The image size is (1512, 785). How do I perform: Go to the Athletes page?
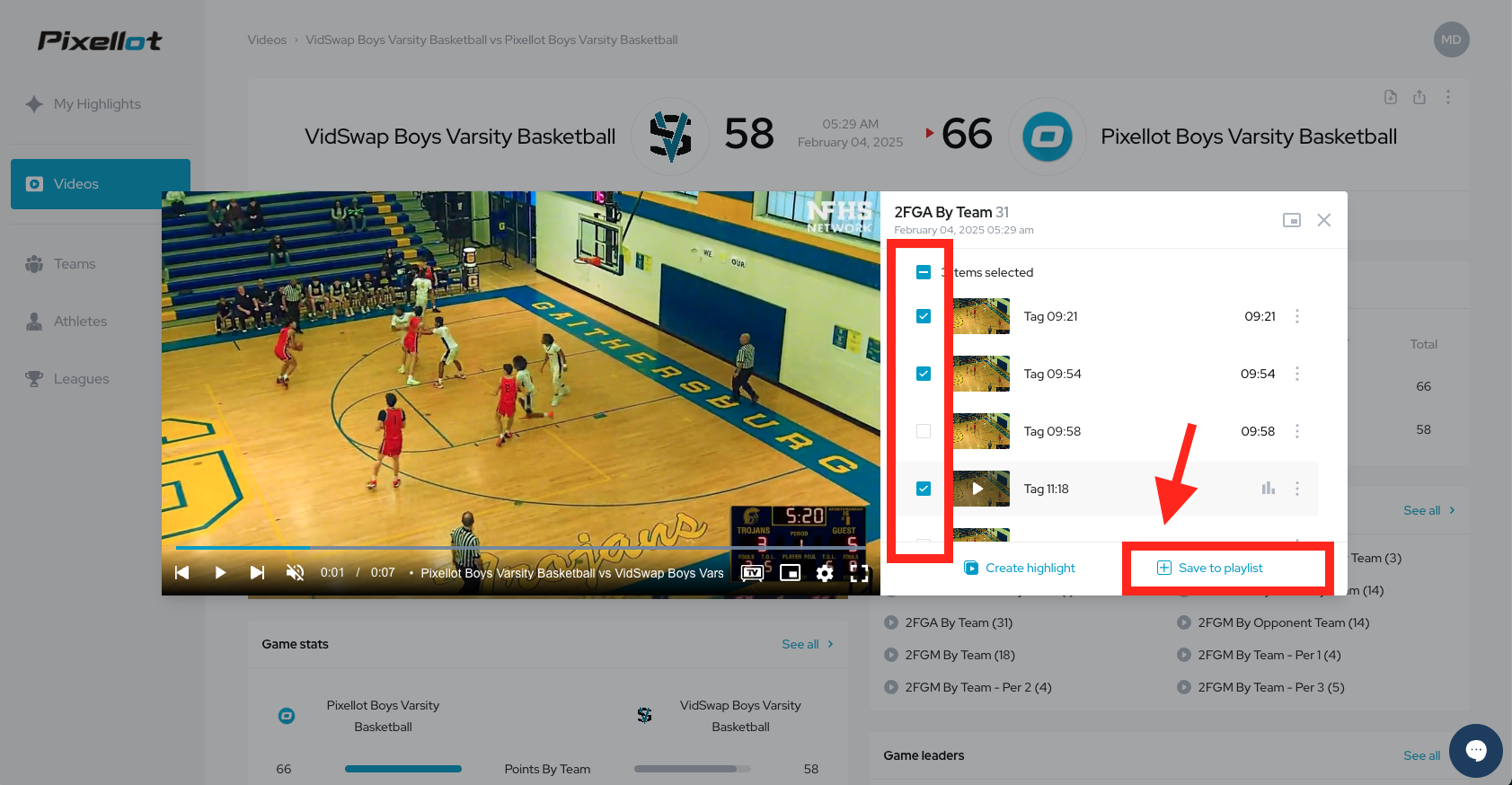66,322
